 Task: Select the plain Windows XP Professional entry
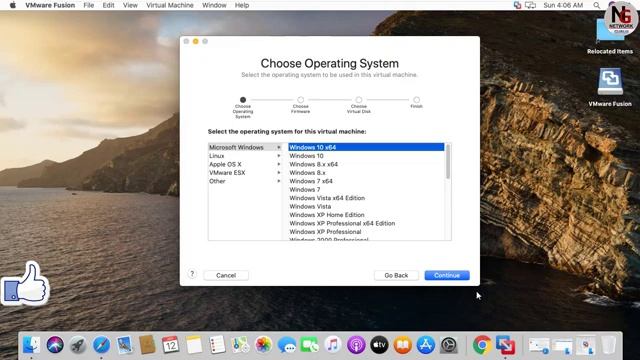366,232
